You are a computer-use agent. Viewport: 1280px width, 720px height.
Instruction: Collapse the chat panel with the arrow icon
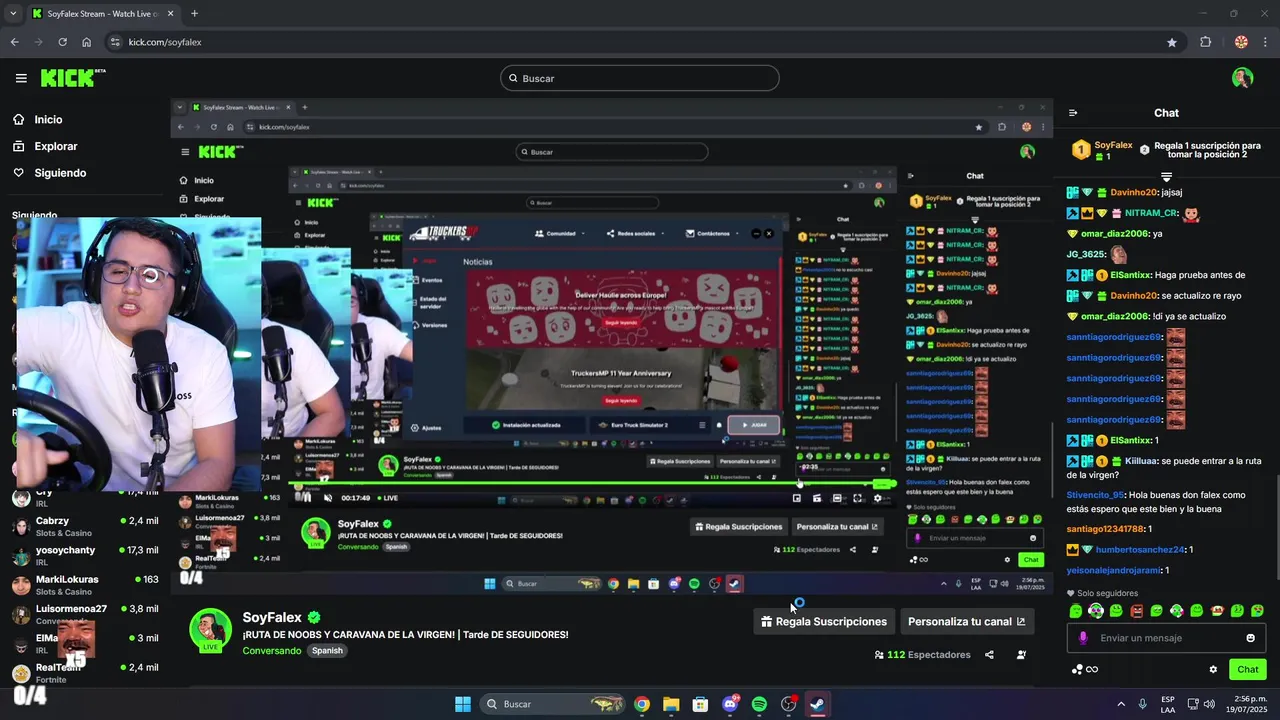pos(1073,113)
